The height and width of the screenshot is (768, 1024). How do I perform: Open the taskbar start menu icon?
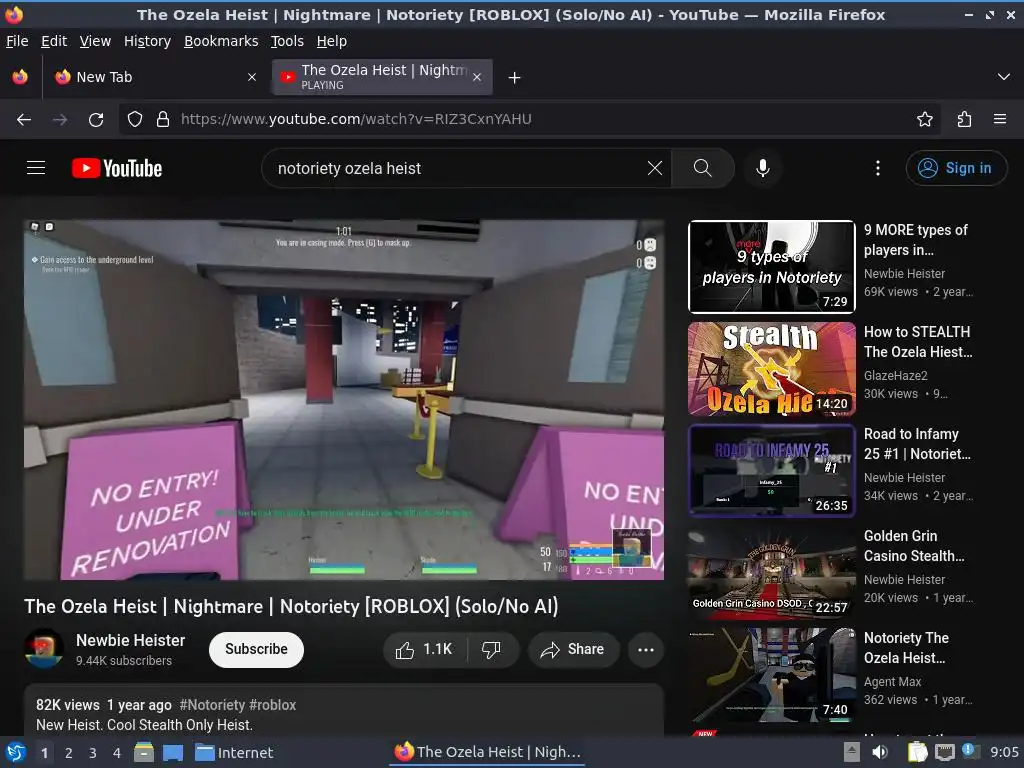tap(16, 753)
